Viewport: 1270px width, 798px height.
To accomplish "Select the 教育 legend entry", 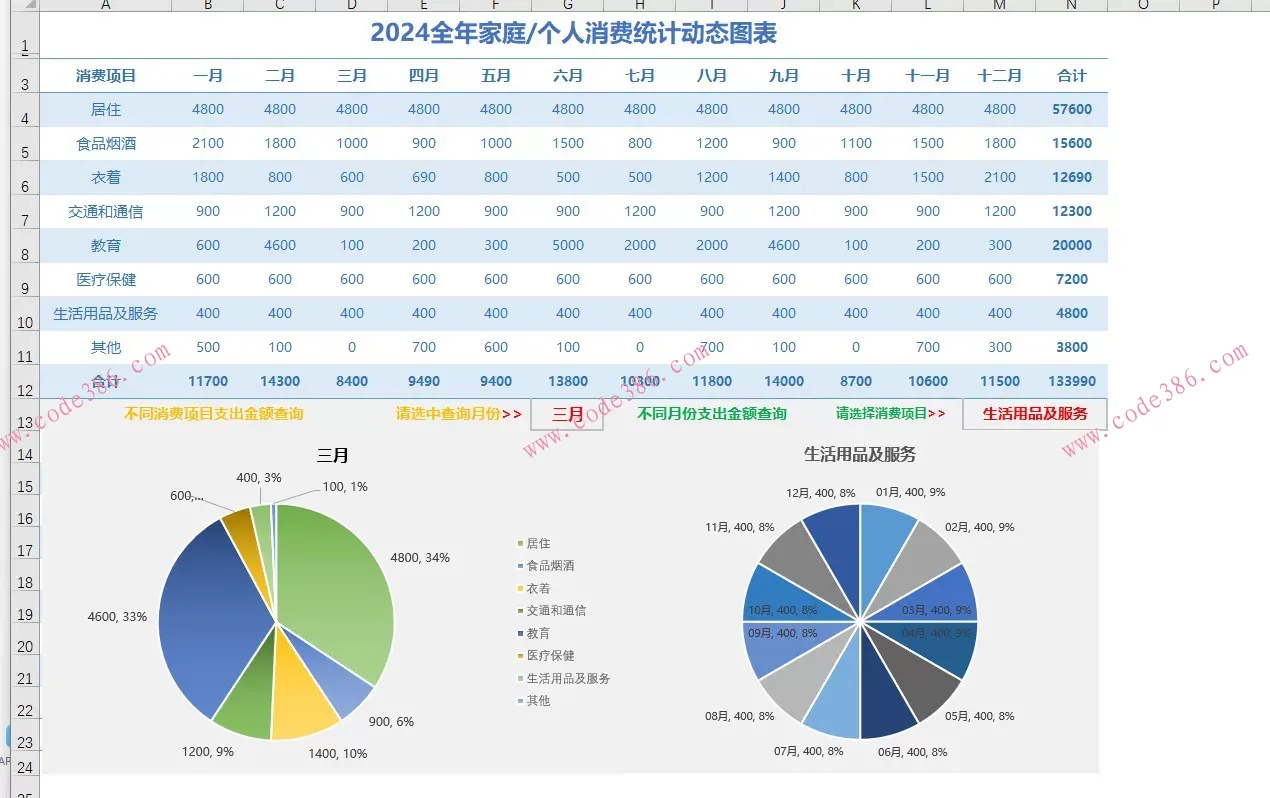I will point(534,634).
